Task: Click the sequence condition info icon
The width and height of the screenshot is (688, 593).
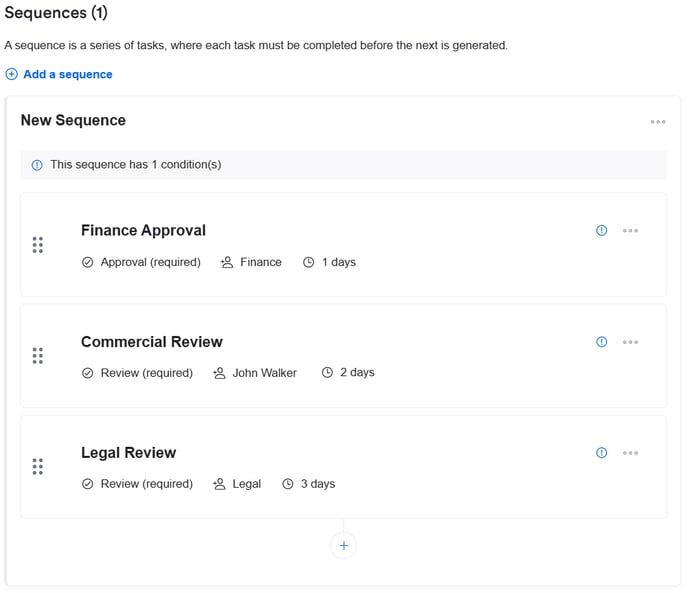Action: point(37,165)
